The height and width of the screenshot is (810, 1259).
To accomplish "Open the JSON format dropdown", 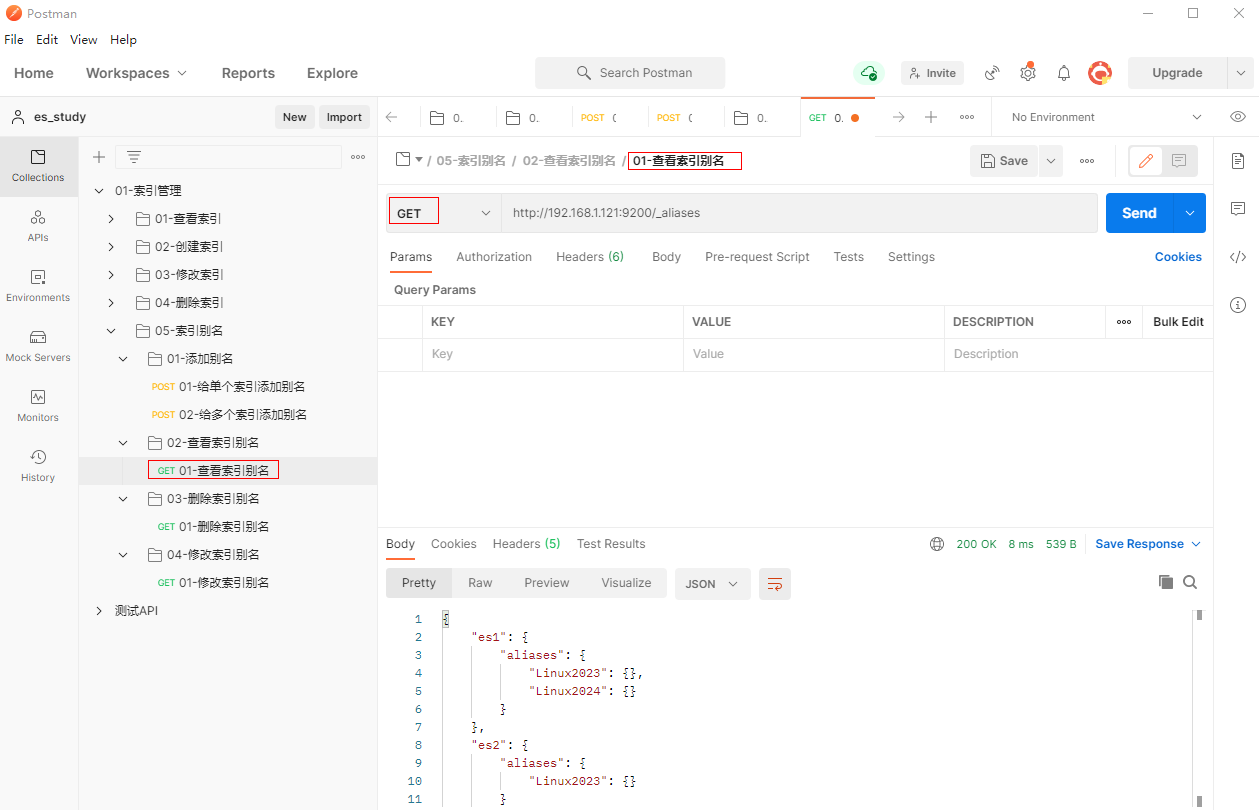I will pos(712,584).
